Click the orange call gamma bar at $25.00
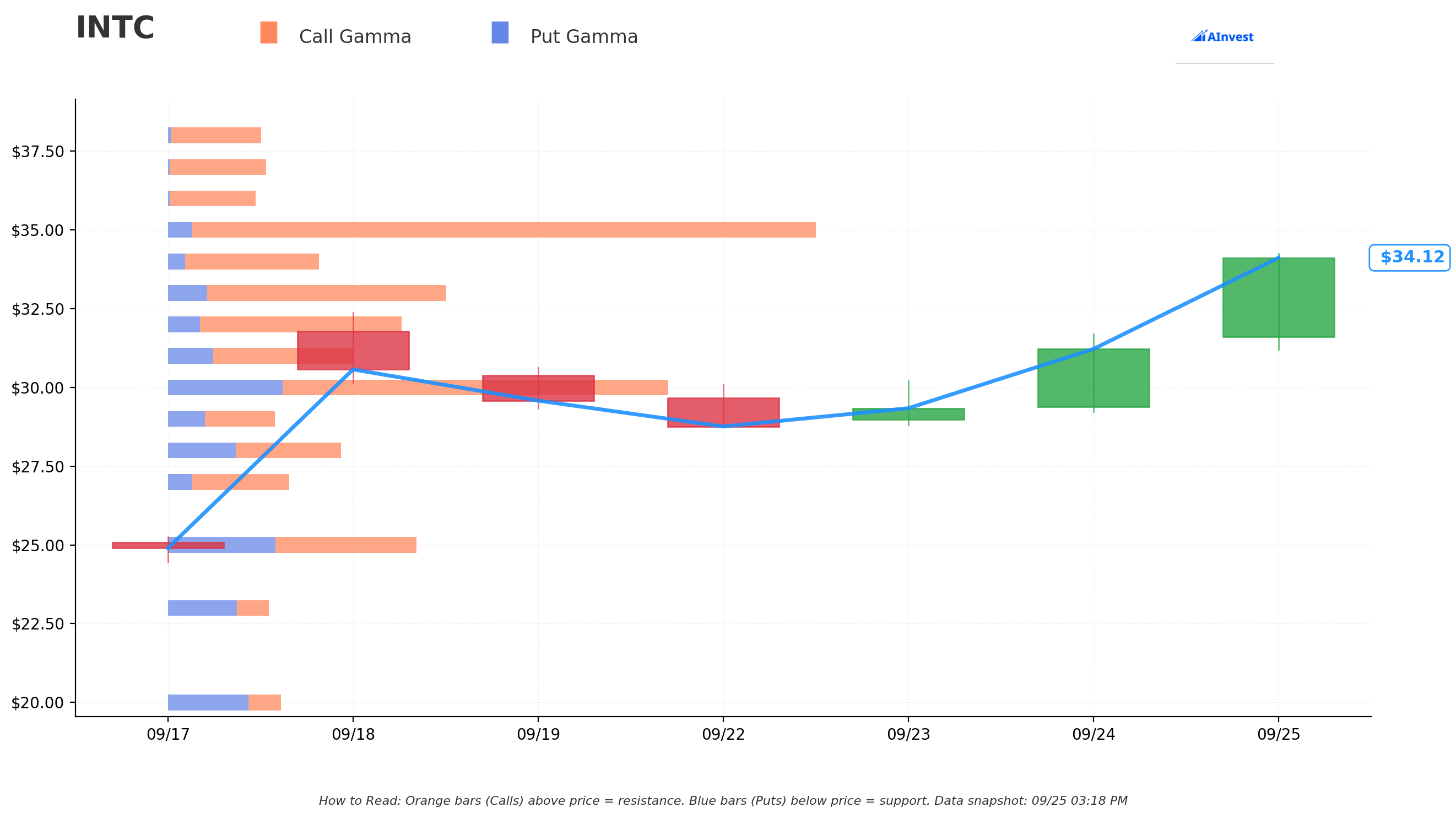The width and height of the screenshot is (1456, 818). 346,545
